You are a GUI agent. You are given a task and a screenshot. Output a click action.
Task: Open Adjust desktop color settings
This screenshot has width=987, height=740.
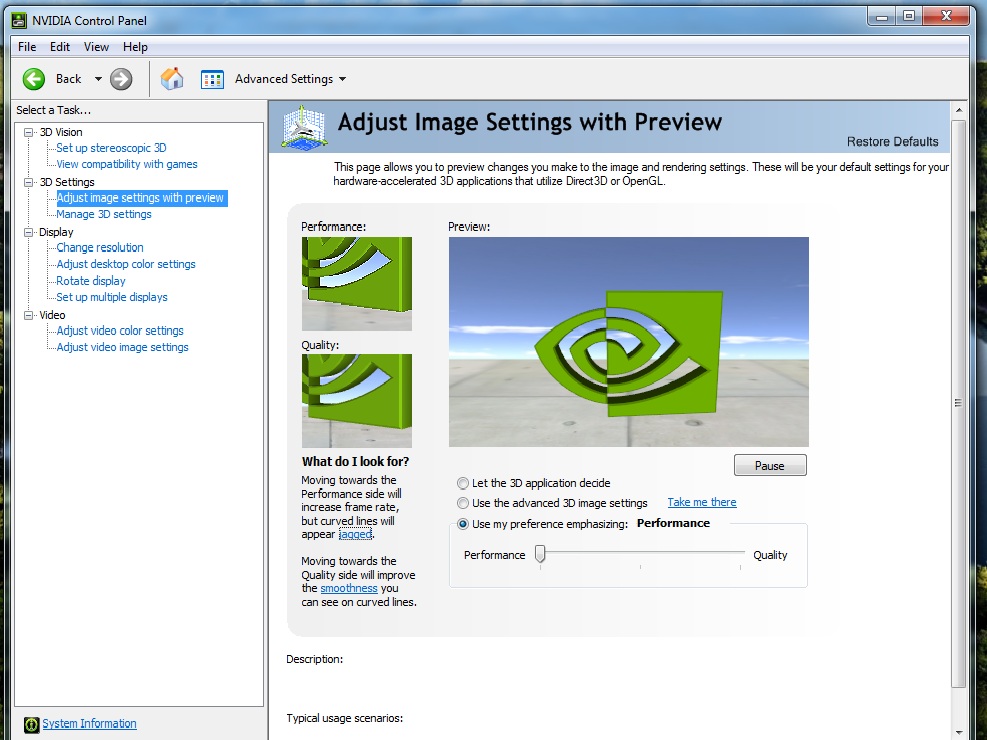coord(126,264)
